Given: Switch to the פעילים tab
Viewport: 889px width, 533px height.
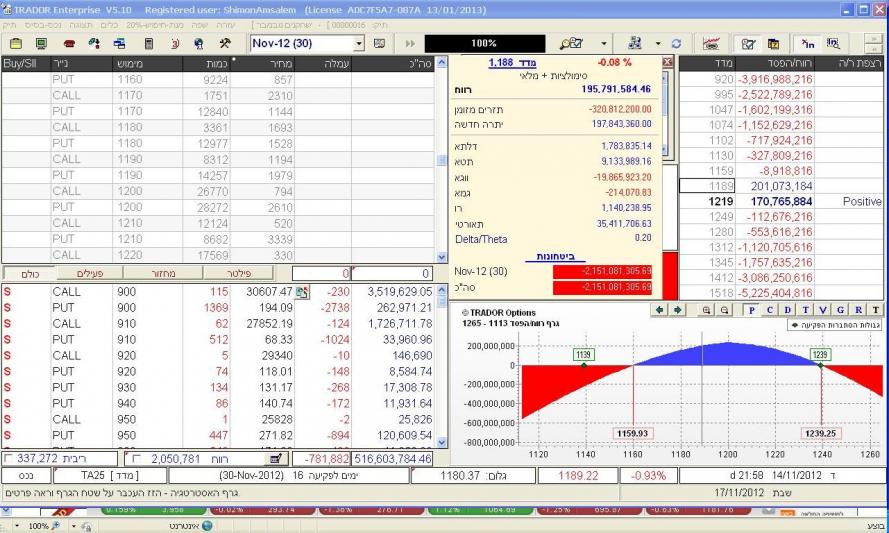Looking at the screenshot, I should pos(79,272).
